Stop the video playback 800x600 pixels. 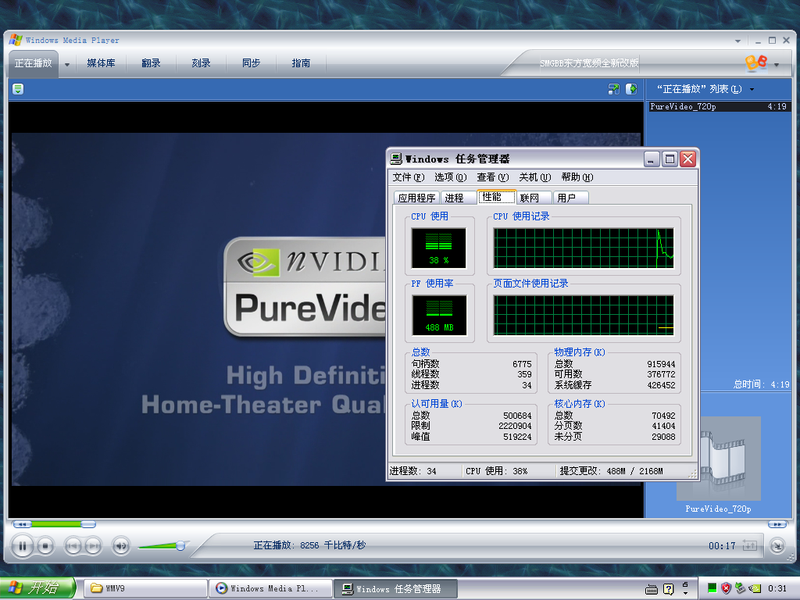click(x=45, y=546)
